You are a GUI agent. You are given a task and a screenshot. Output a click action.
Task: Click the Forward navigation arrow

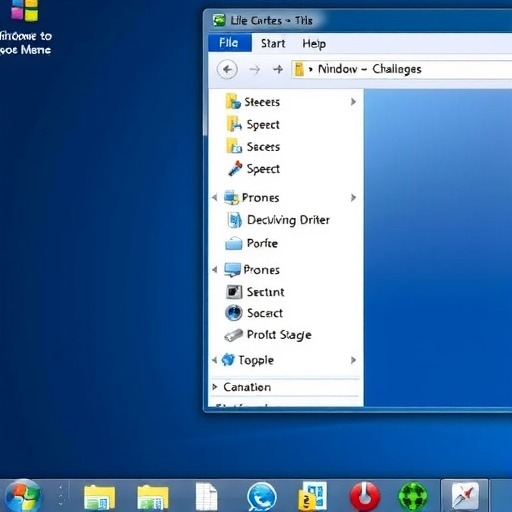255,70
